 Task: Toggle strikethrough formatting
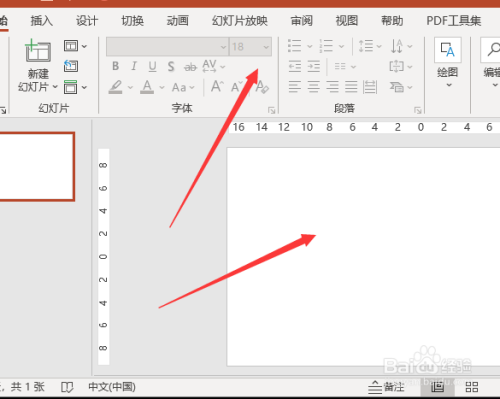[190, 67]
